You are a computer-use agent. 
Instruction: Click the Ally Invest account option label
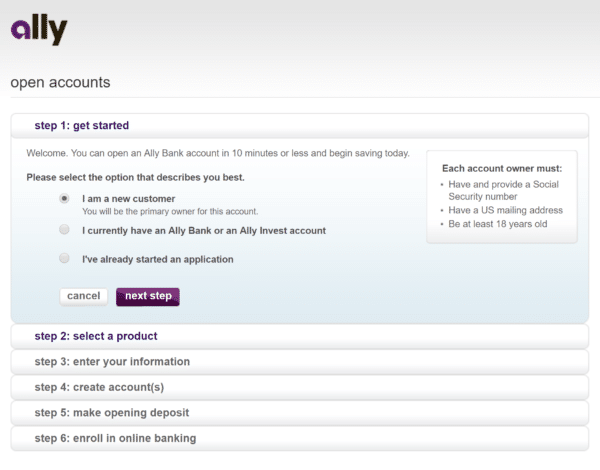pos(204,230)
